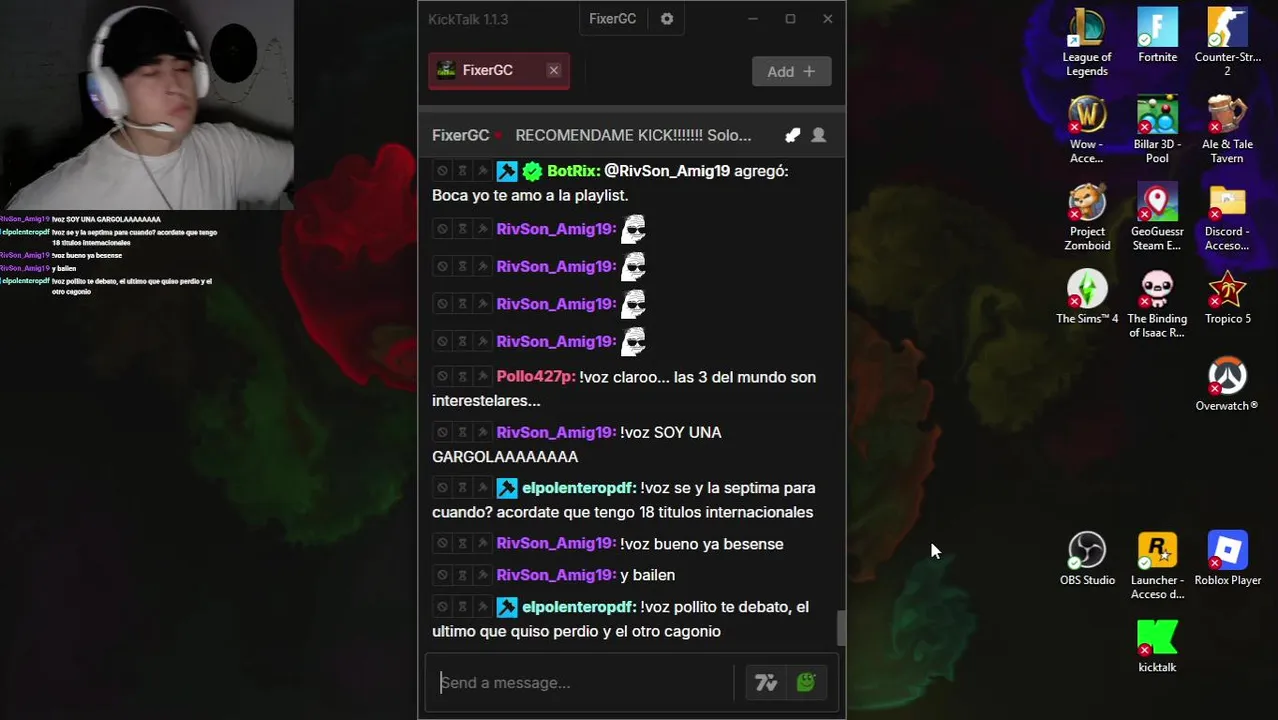This screenshot has height=720, width=1278.
Task: Open the KickTalk settings gear
Action: pyautogui.click(x=667, y=19)
